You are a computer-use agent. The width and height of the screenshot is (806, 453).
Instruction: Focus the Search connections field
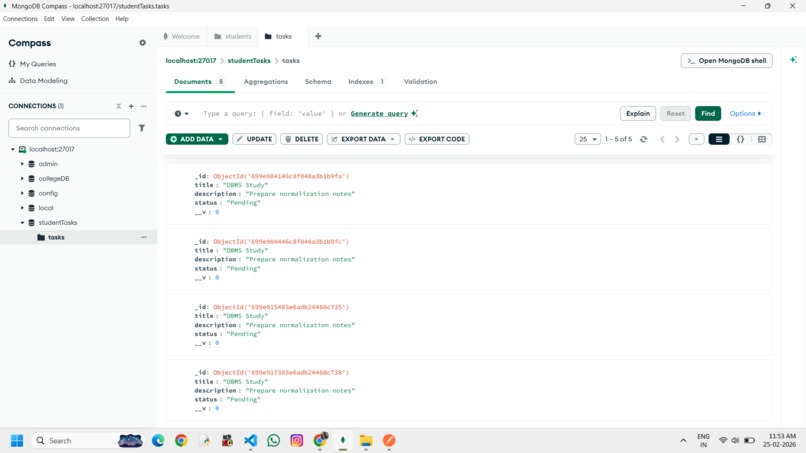[69, 128]
